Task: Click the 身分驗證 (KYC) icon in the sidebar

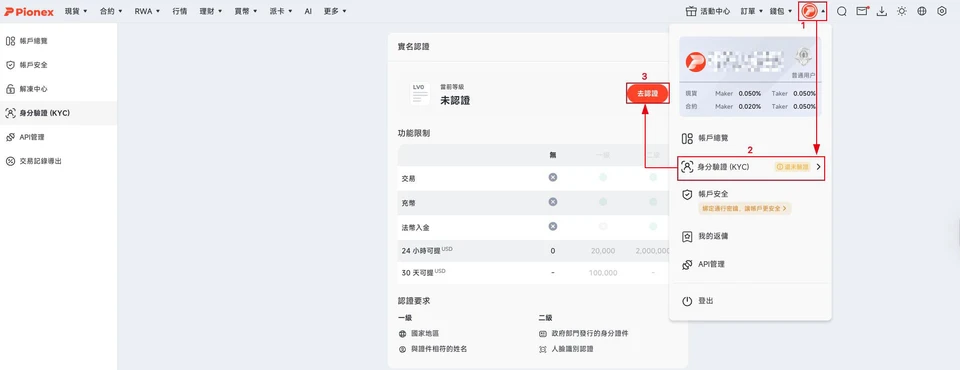Action: (10, 113)
